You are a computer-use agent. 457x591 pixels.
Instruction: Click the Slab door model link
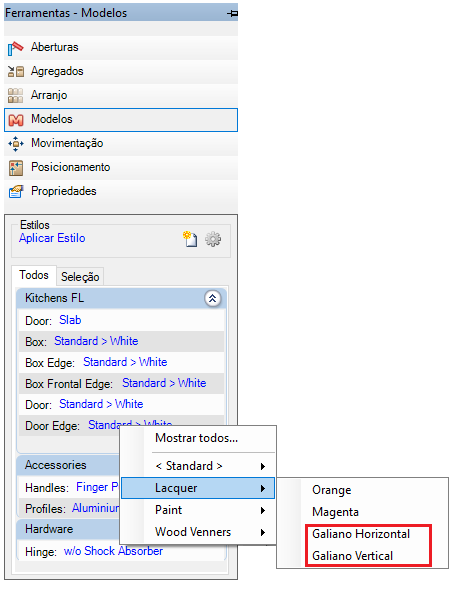pyautogui.click(x=70, y=320)
